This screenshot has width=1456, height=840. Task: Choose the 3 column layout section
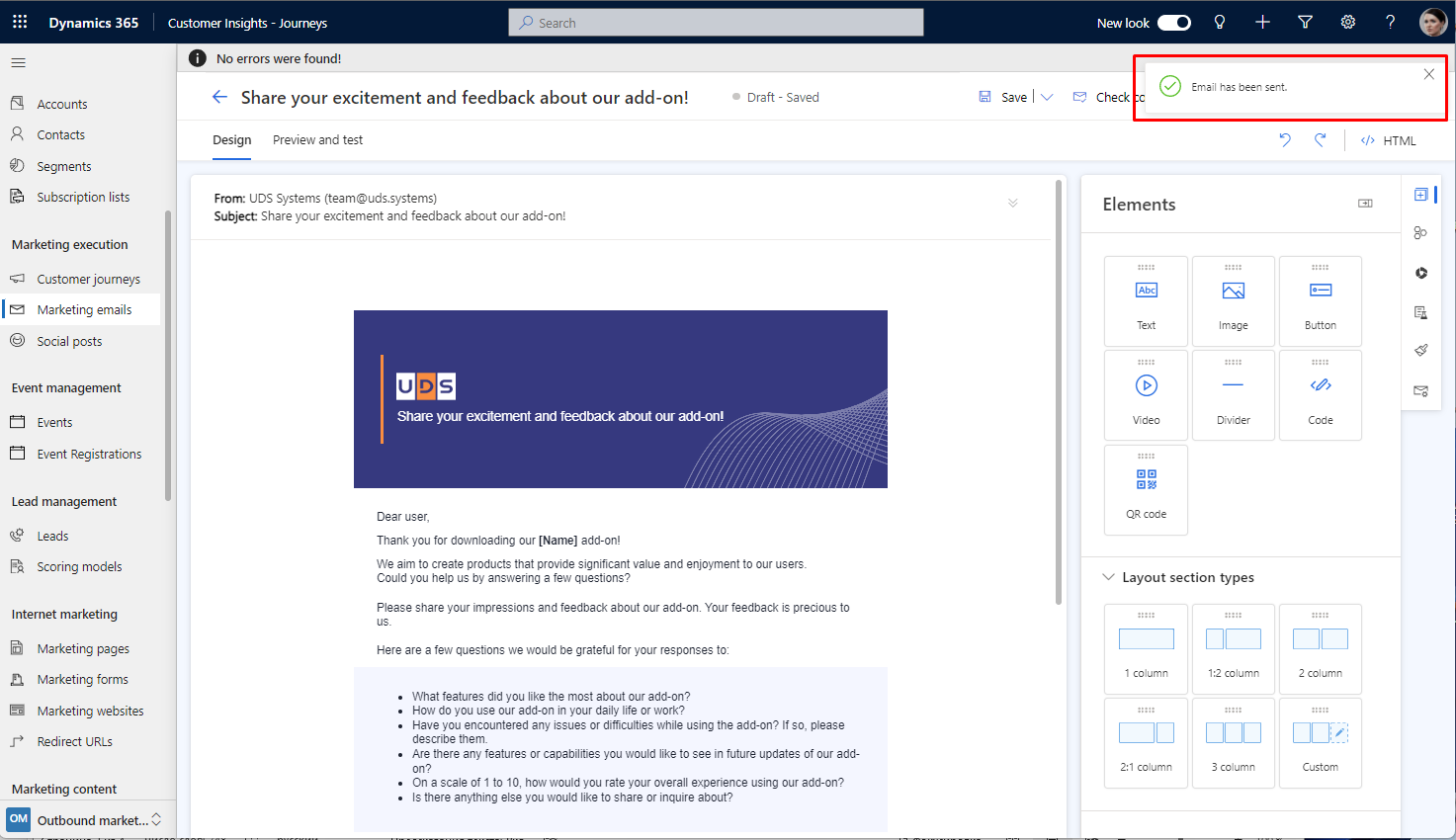(x=1234, y=743)
